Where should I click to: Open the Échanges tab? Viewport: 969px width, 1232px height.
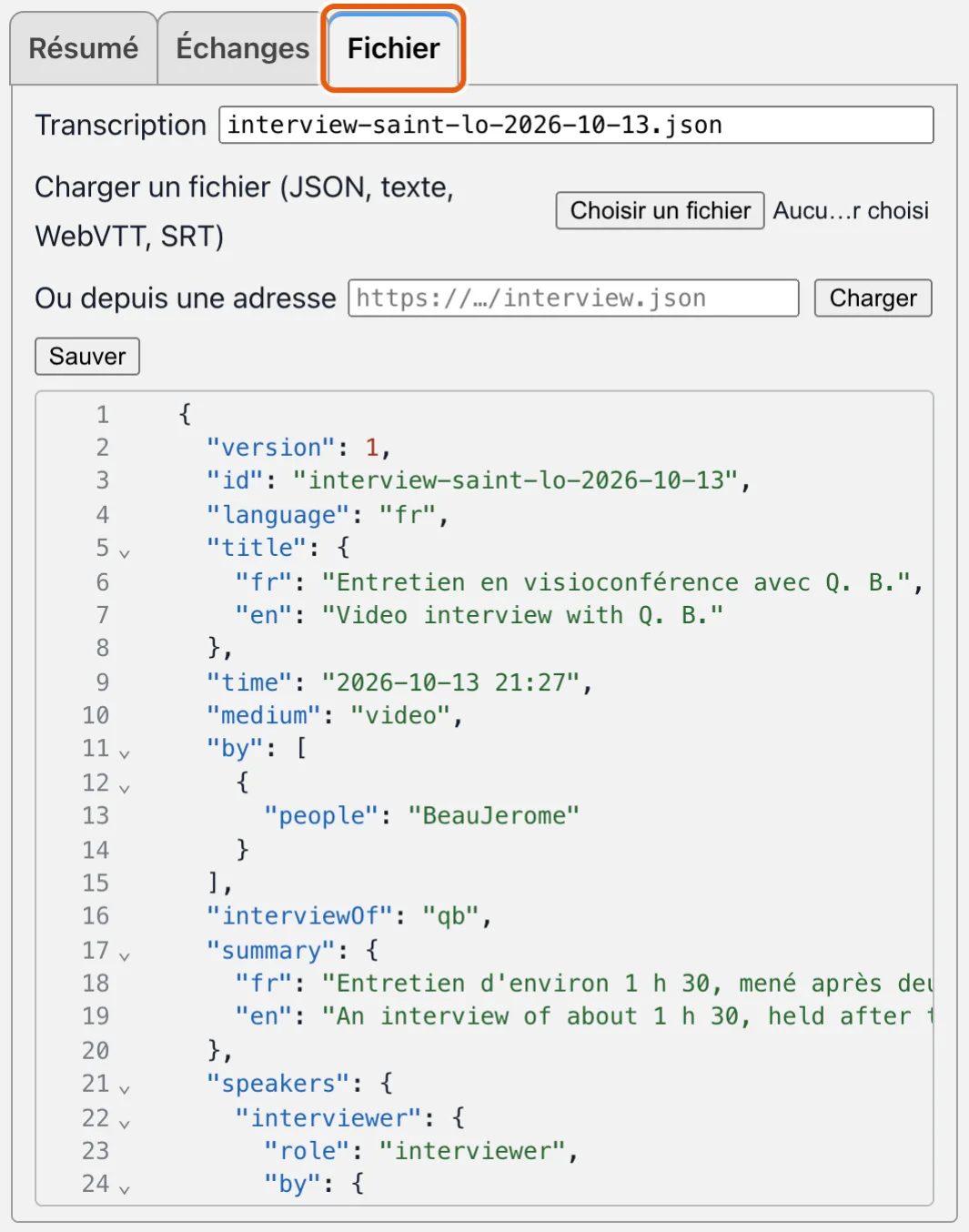242,48
